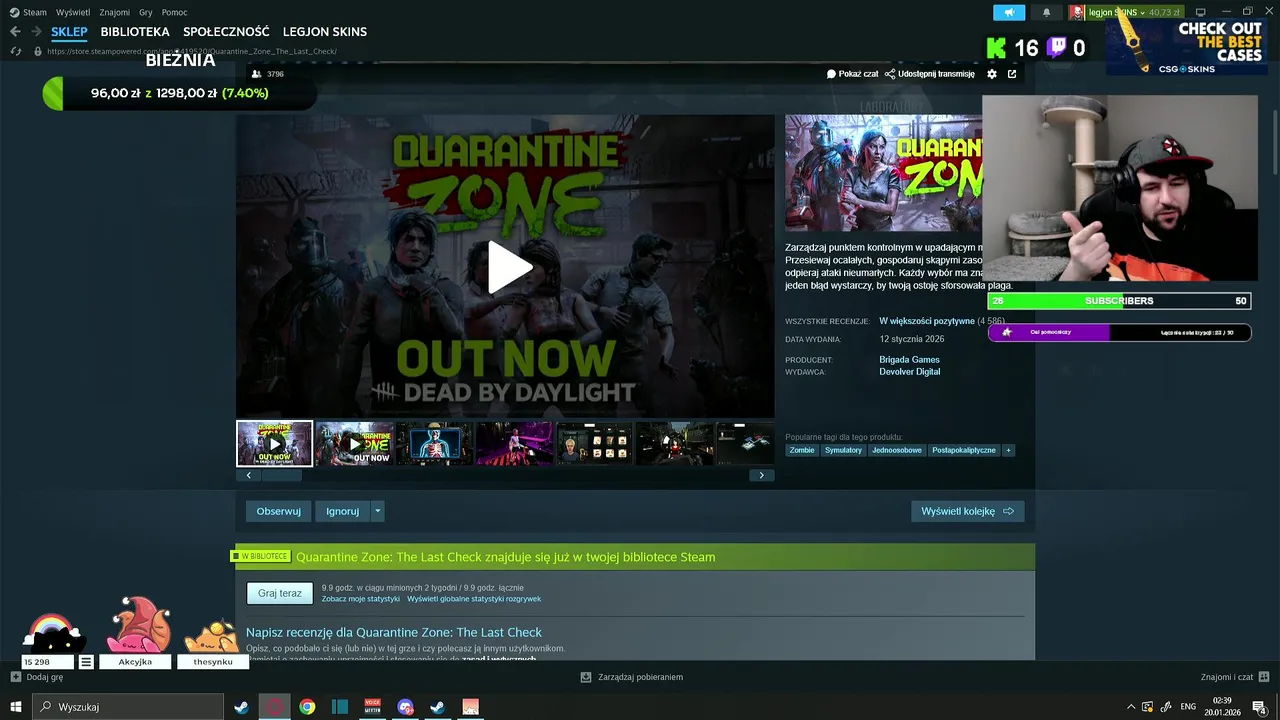Screen dimensions: 1280x720
Task: Open Znajomi i czat panel
Action: coord(1235,677)
